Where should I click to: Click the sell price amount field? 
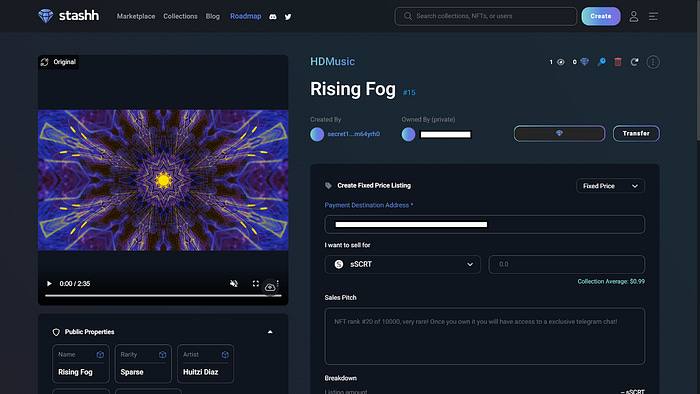pyautogui.click(x=567, y=264)
